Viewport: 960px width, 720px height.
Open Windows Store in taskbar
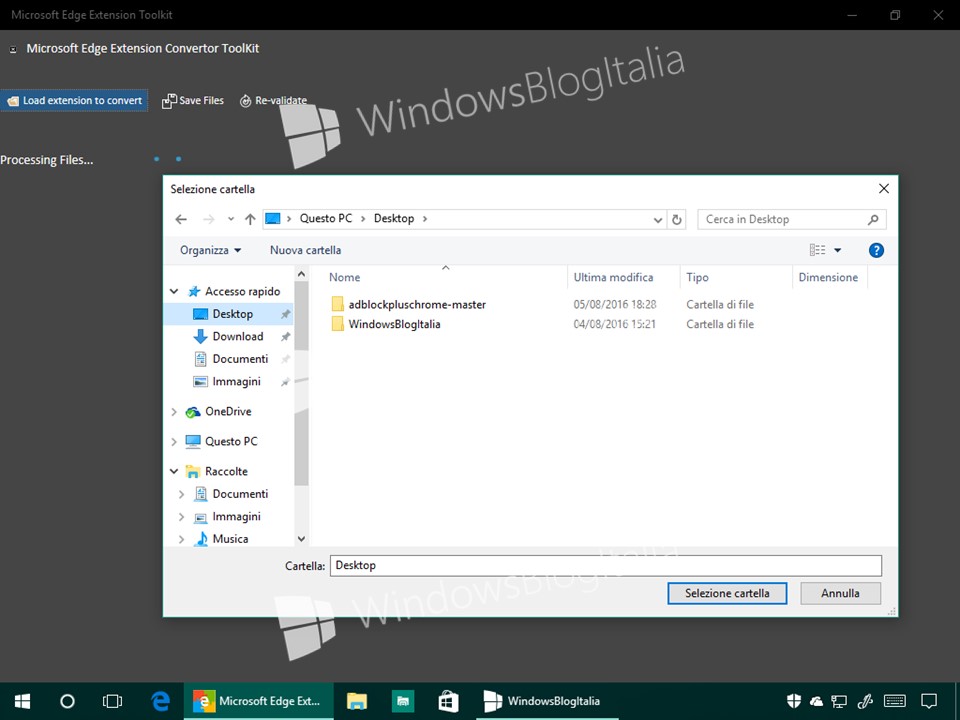[449, 702]
